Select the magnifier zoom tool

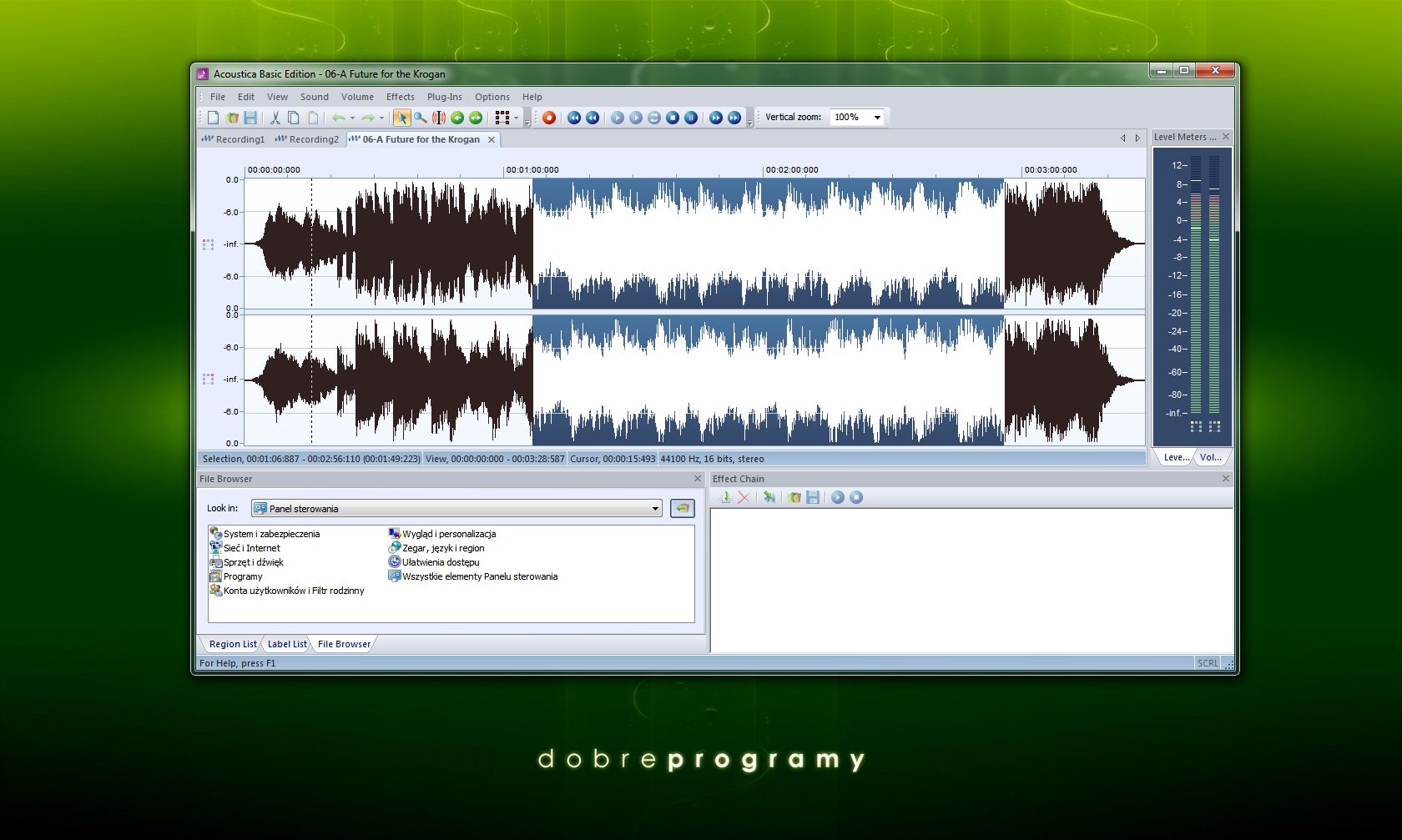[x=420, y=118]
